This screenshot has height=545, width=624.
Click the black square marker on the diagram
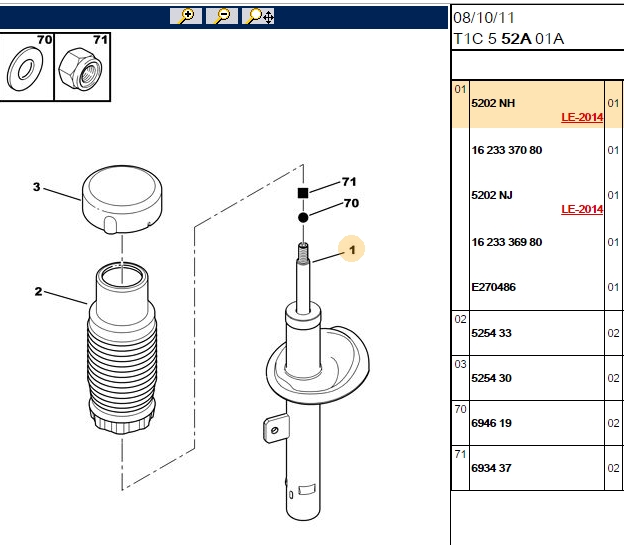click(303, 193)
